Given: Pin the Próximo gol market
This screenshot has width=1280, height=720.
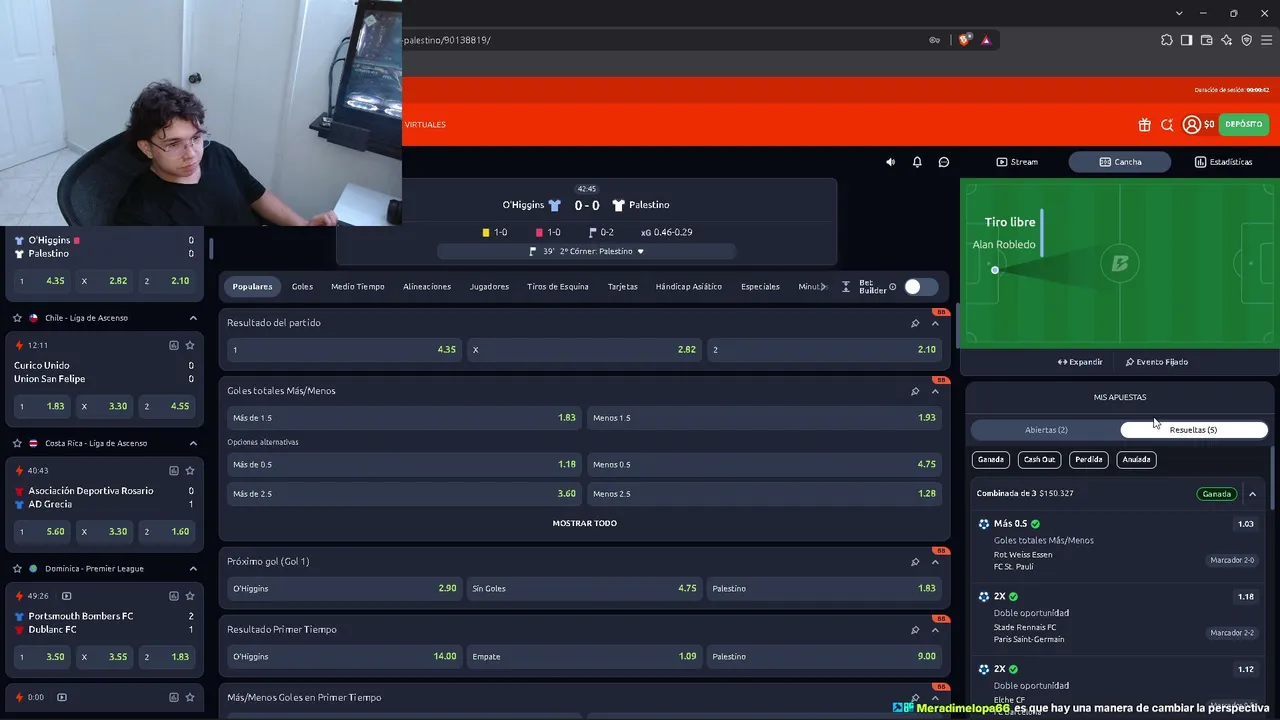Looking at the screenshot, I should pyautogui.click(x=915, y=562).
